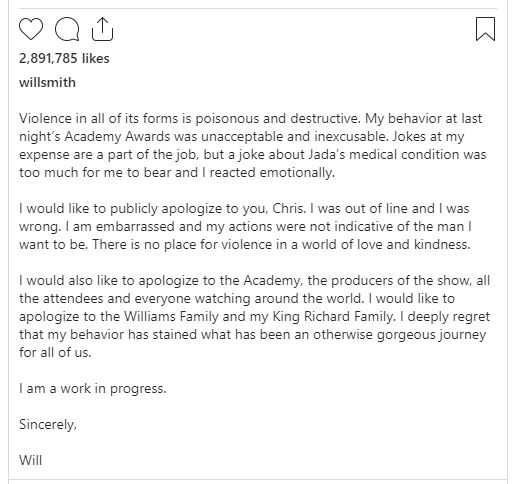The width and height of the screenshot is (513, 484).
Task: Click the "Sincerely," closing line
Action: (48, 424)
